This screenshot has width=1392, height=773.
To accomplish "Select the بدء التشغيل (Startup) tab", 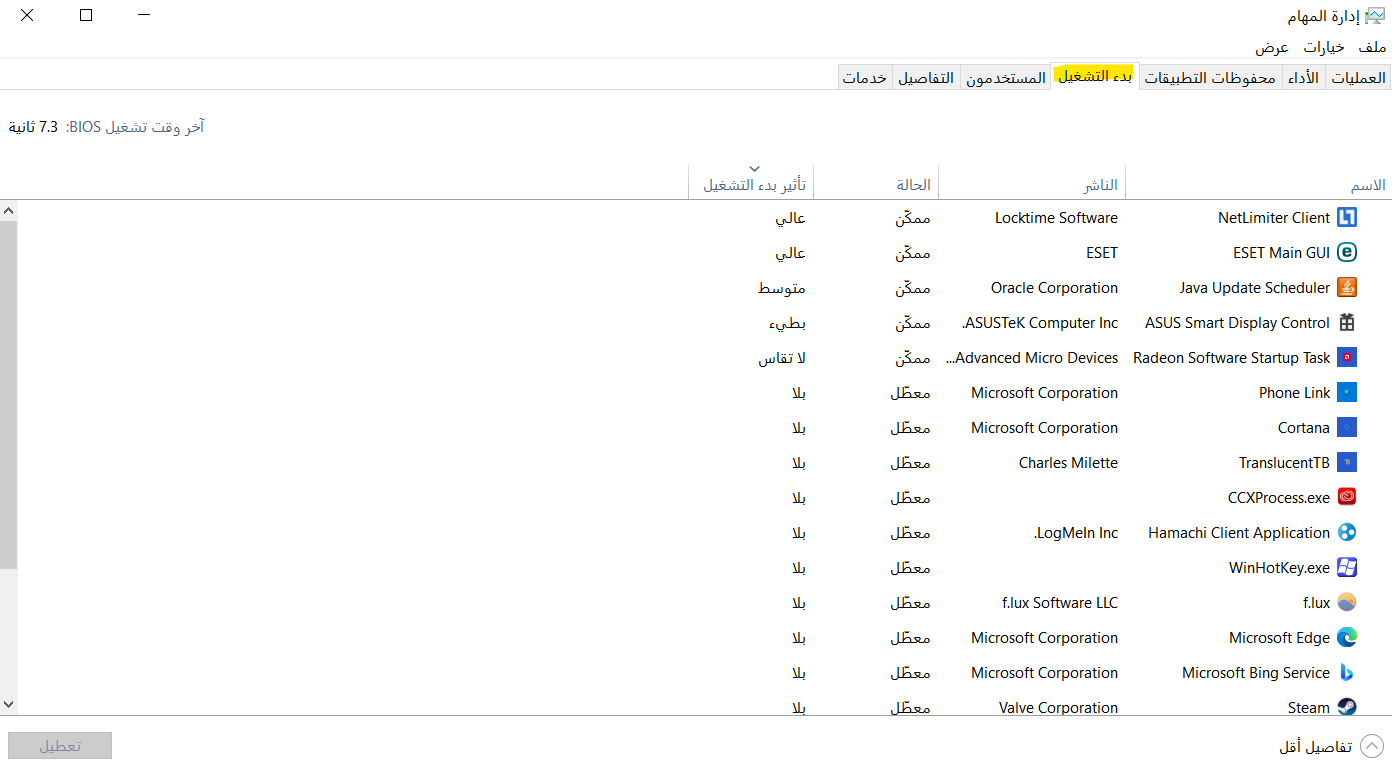I will (x=1095, y=76).
